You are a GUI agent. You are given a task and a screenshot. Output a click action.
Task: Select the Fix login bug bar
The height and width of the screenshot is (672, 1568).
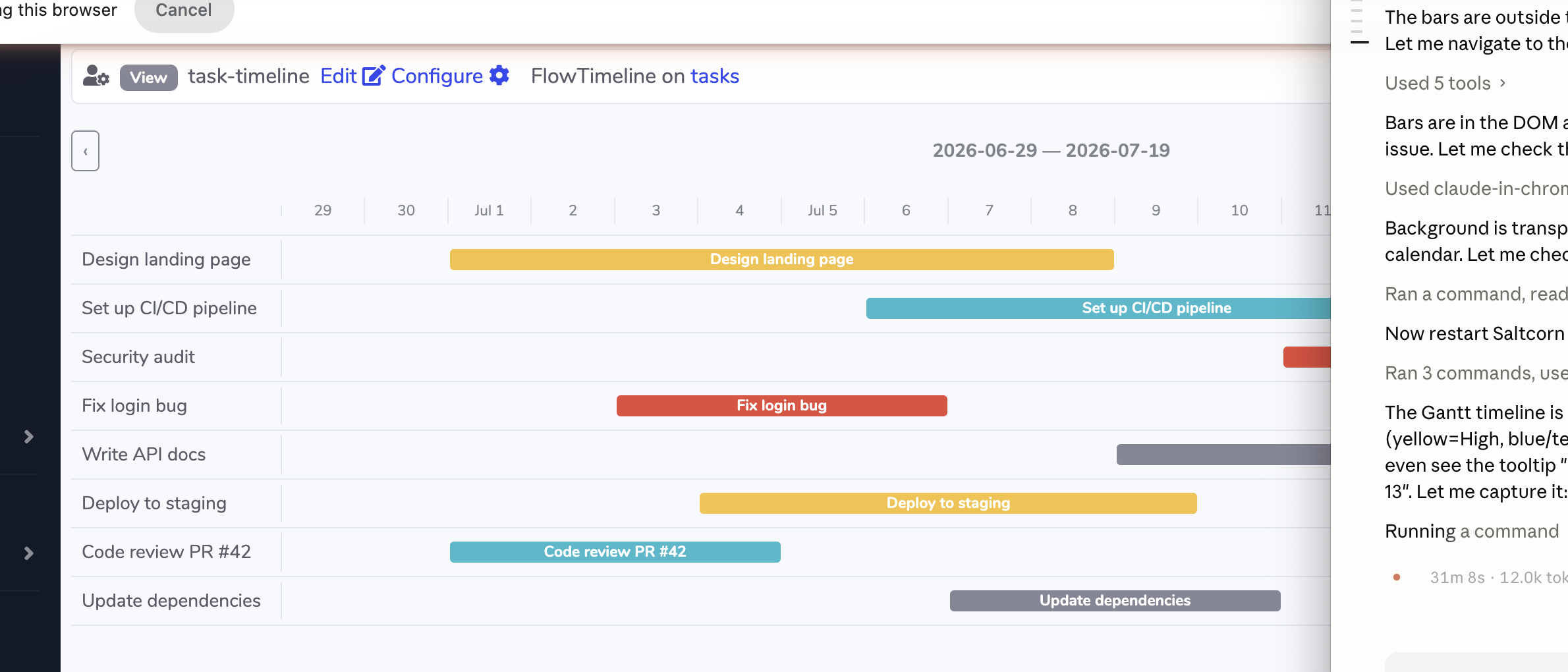(781, 406)
